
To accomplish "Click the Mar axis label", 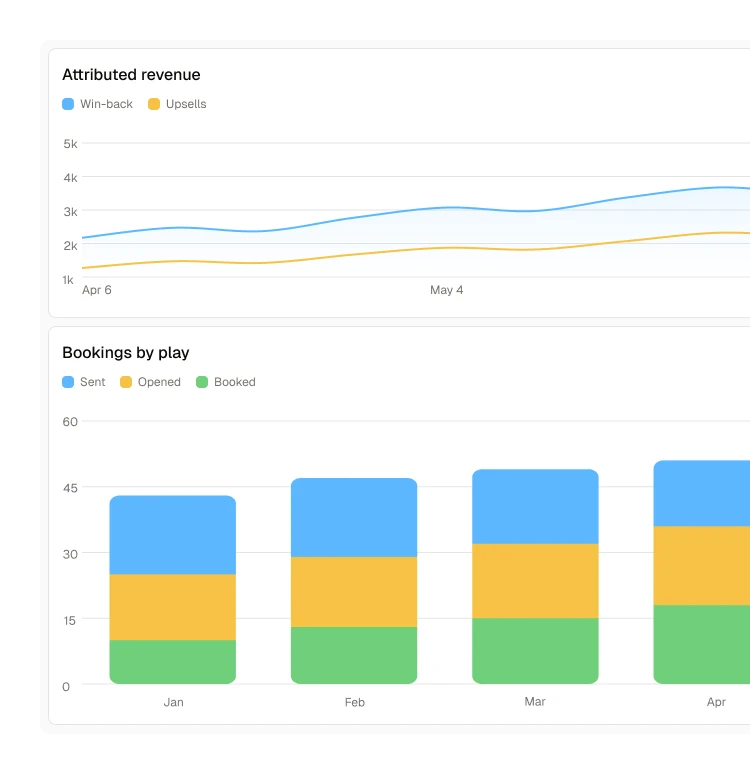I will tap(535, 701).
